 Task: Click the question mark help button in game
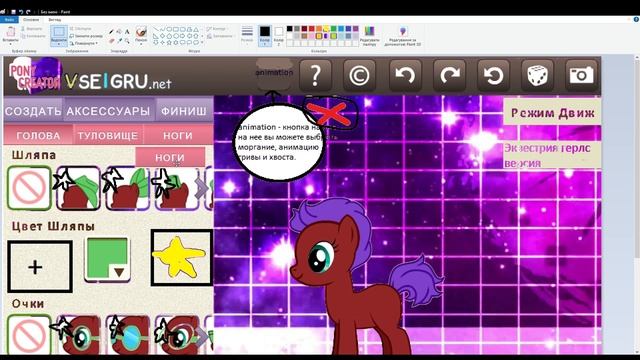pos(315,75)
